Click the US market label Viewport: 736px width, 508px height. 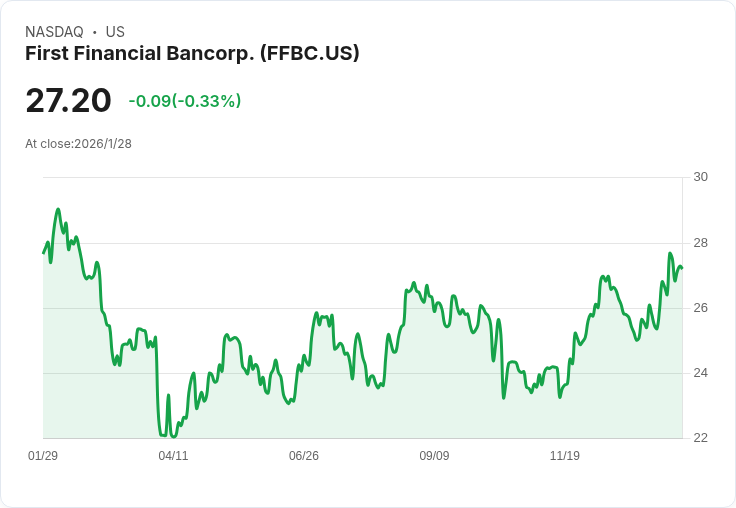pos(115,32)
